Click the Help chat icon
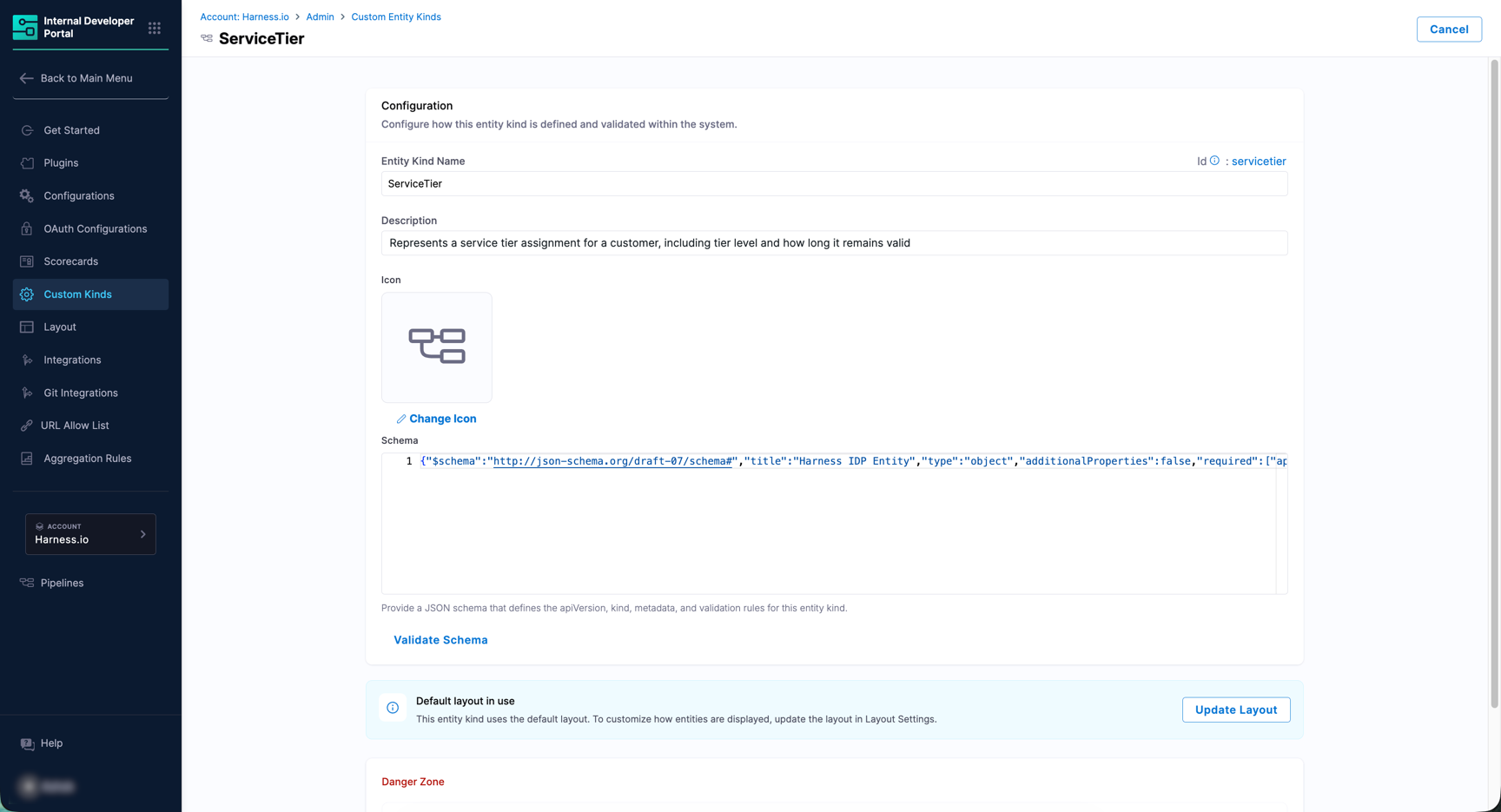 [x=27, y=743]
